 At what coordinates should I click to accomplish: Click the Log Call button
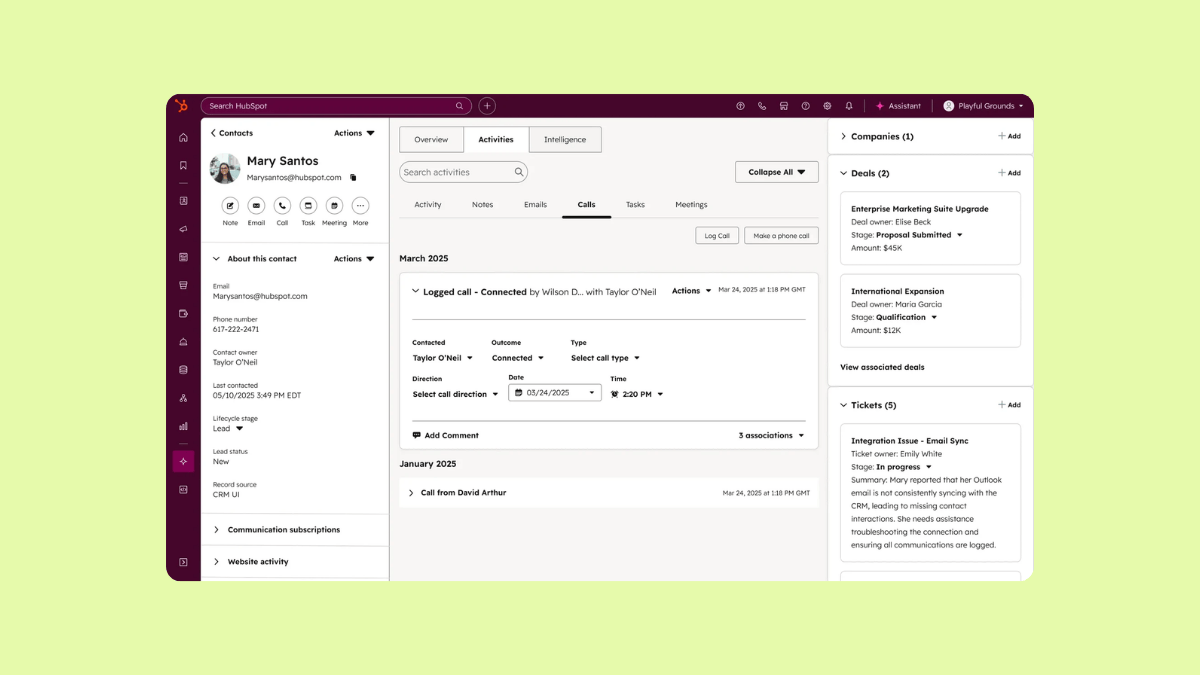(x=717, y=236)
